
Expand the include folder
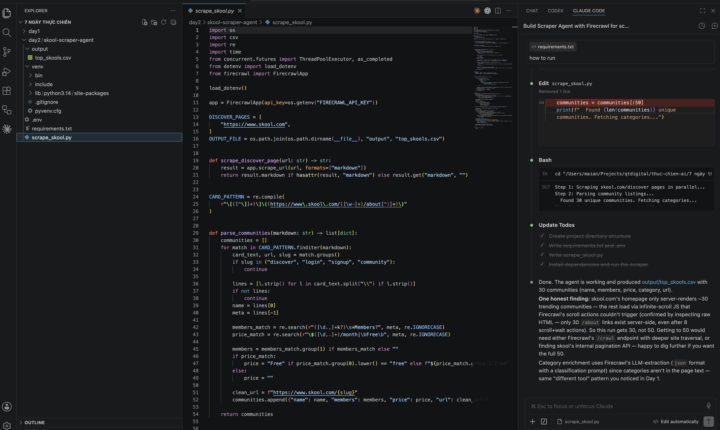pos(44,84)
